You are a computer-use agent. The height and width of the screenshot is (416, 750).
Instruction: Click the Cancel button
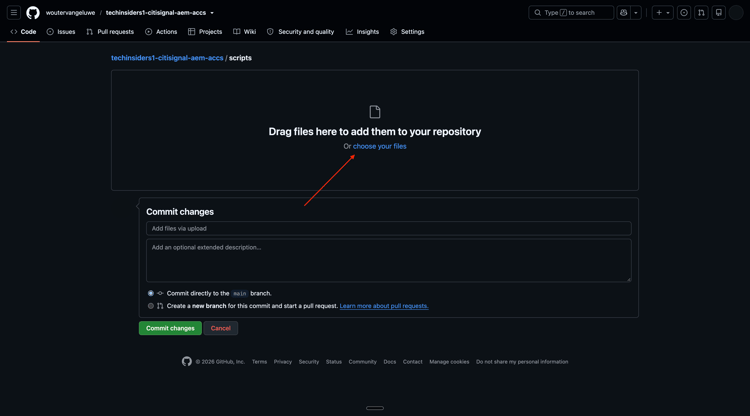(x=221, y=328)
